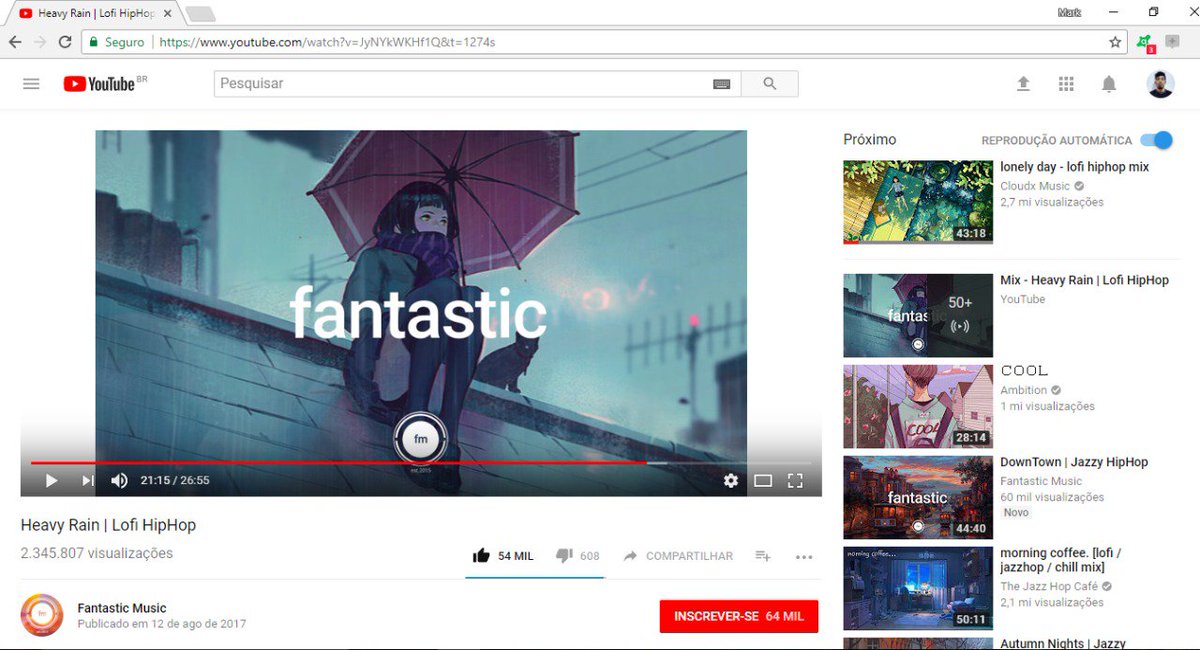1200x650 pixels.
Task: Open 'DownTown | Jazzy HipHop' title
Action: (1074, 462)
